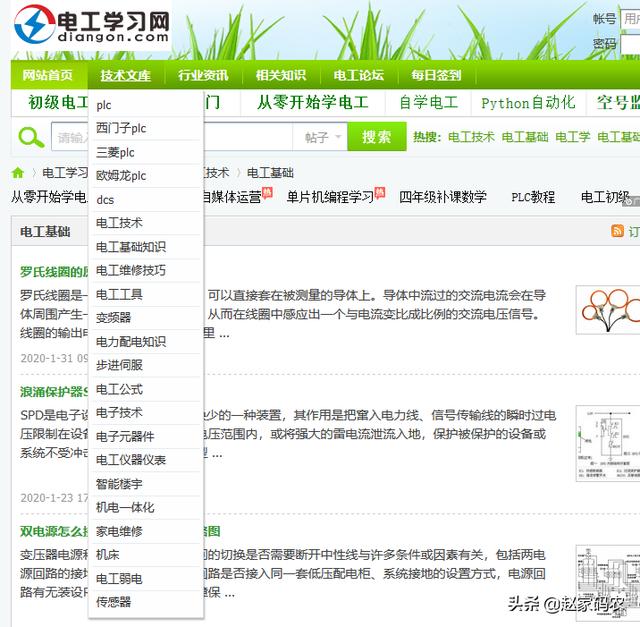
Task: Select 变频器 from the dropdown menu
Action: coord(146,318)
